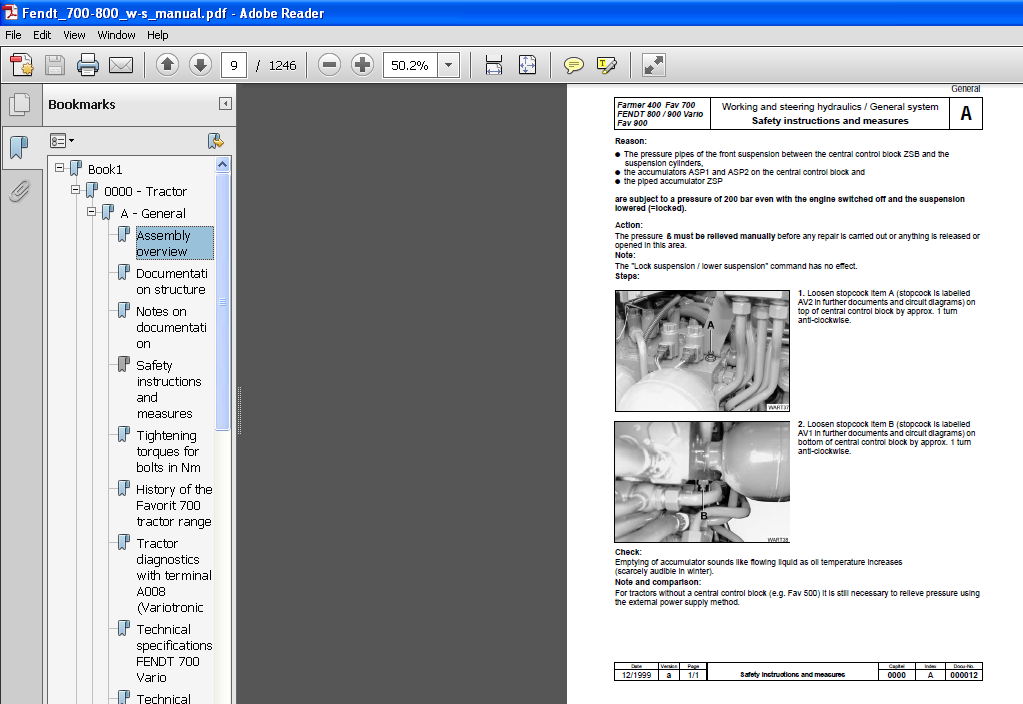The image size is (1023, 704).
Task: Click the page heading 'Safety instructions and measures'
Action: pyautogui.click(x=830, y=121)
